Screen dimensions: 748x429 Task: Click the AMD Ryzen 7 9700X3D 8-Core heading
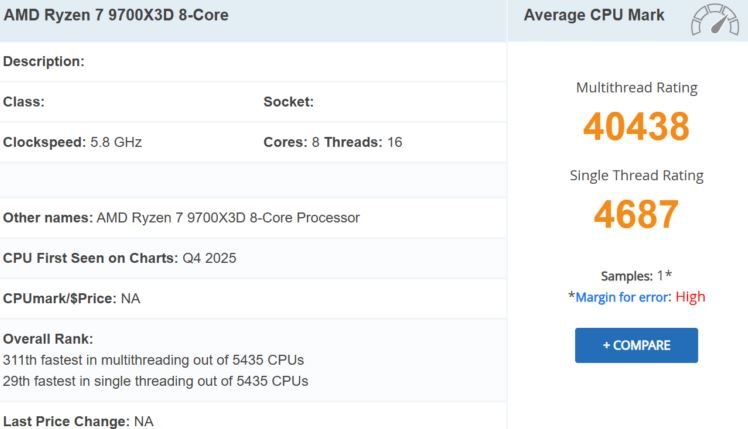pyautogui.click(x=116, y=16)
